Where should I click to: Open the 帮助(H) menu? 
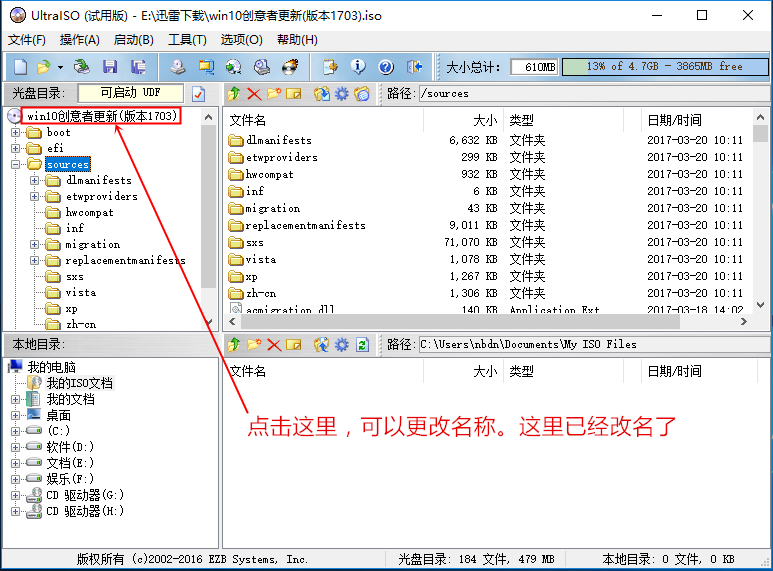[x=297, y=40]
